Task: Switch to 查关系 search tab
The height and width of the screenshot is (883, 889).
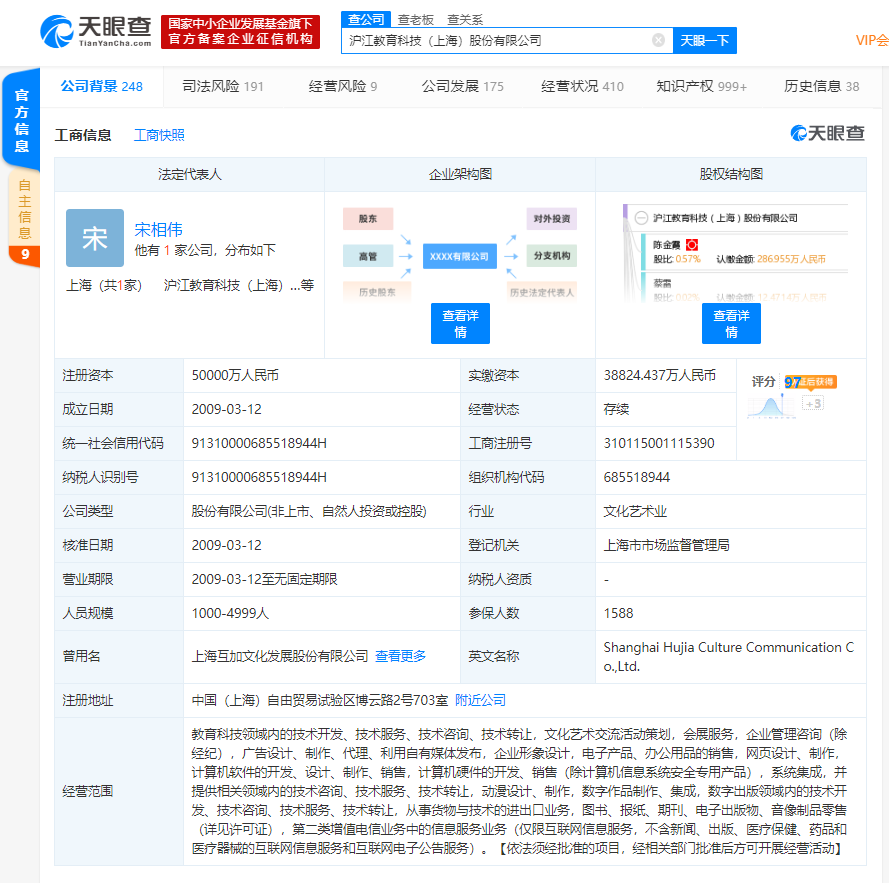Action: coord(465,20)
